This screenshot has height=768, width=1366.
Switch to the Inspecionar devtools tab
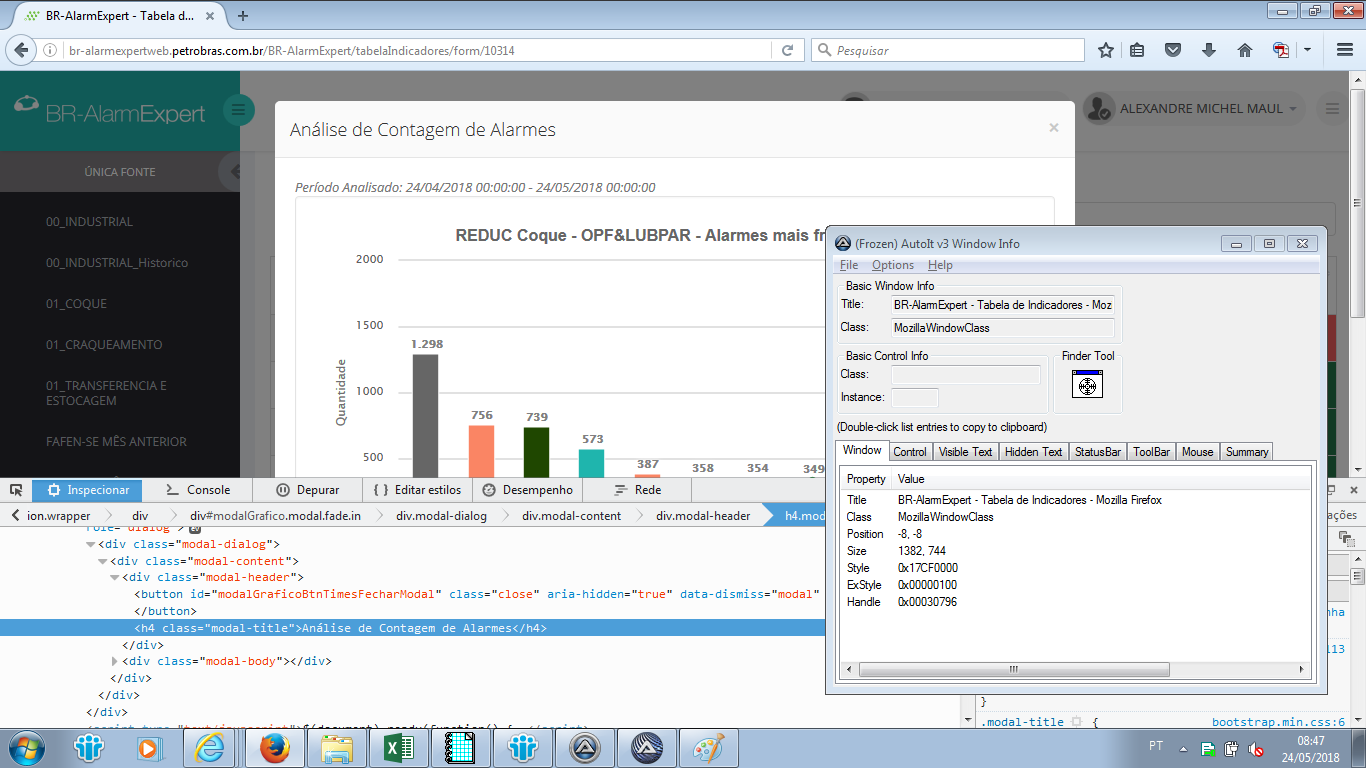87,490
